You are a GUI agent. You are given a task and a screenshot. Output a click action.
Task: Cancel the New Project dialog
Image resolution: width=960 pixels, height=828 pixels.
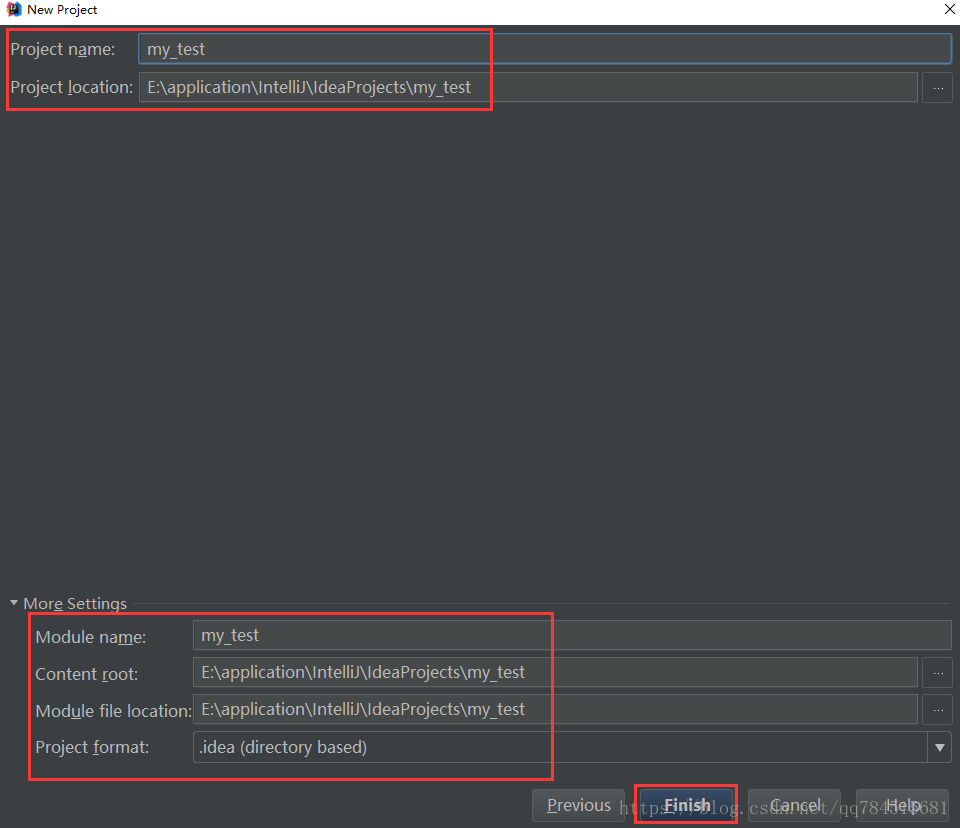click(794, 805)
